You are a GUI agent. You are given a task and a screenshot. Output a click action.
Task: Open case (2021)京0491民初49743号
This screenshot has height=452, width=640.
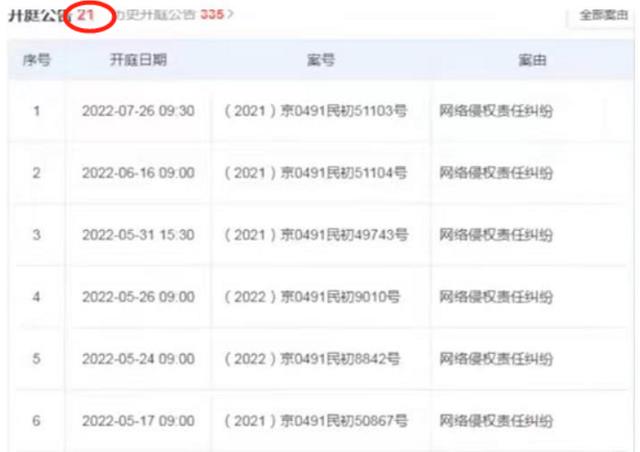[x=316, y=235]
